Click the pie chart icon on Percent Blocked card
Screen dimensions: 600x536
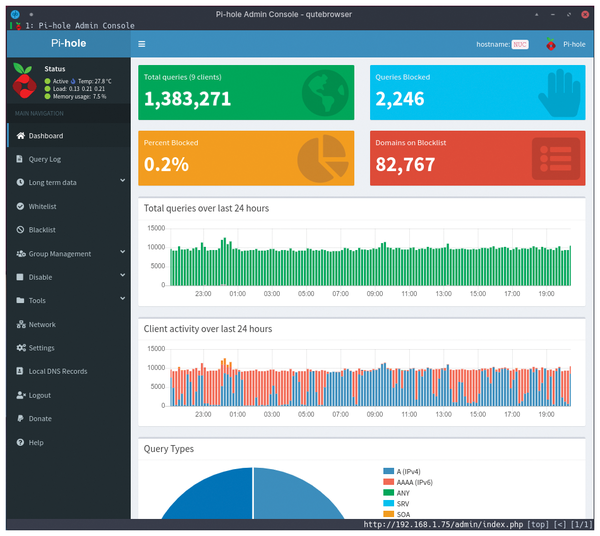pos(323,158)
